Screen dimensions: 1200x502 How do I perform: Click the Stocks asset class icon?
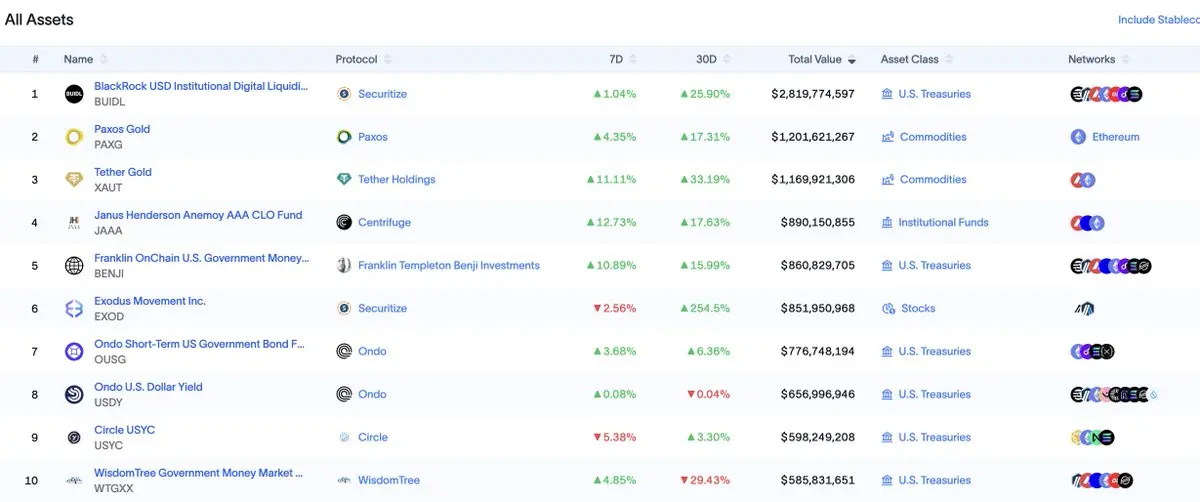[x=888, y=309]
